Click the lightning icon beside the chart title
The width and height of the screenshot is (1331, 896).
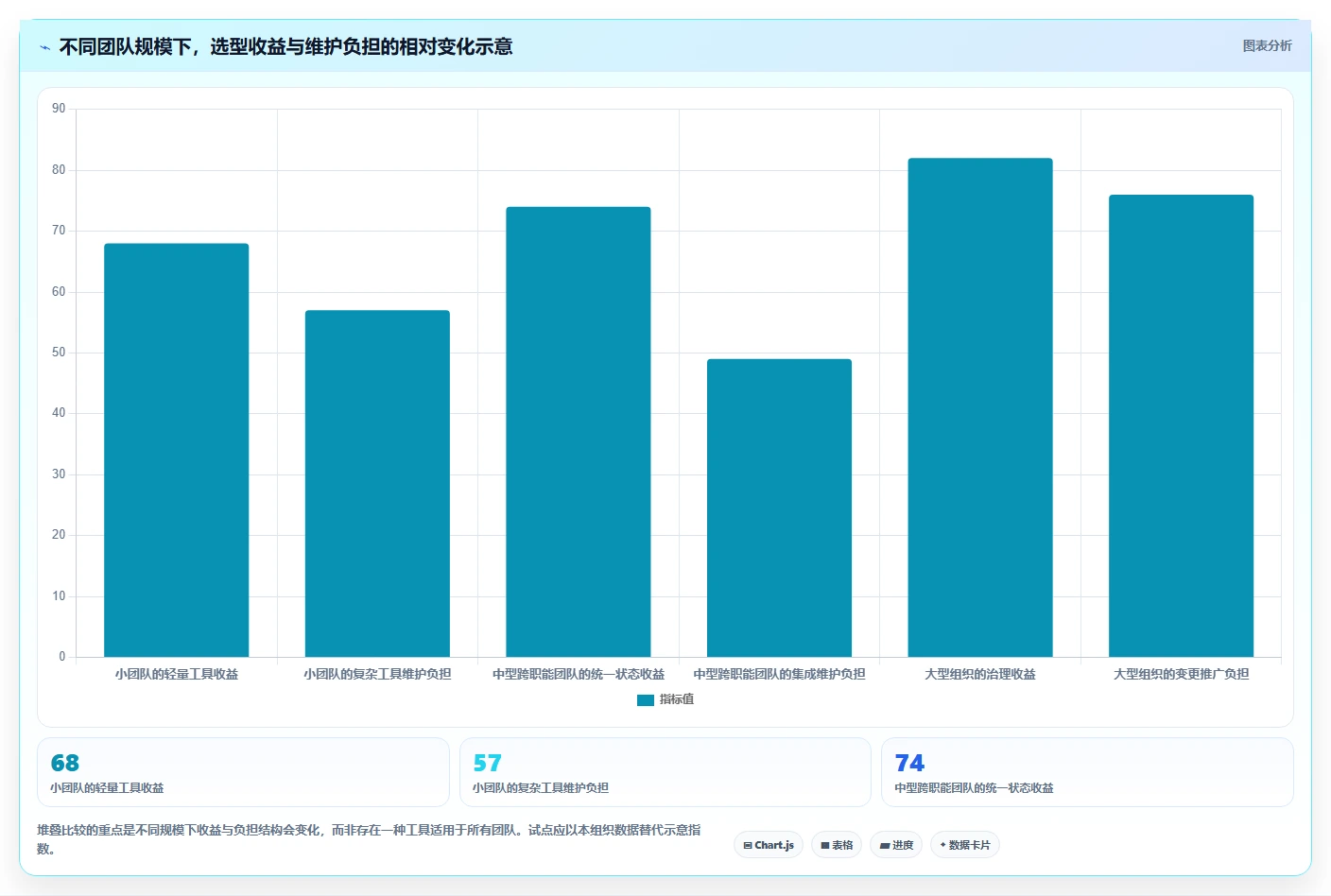click(44, 47)
